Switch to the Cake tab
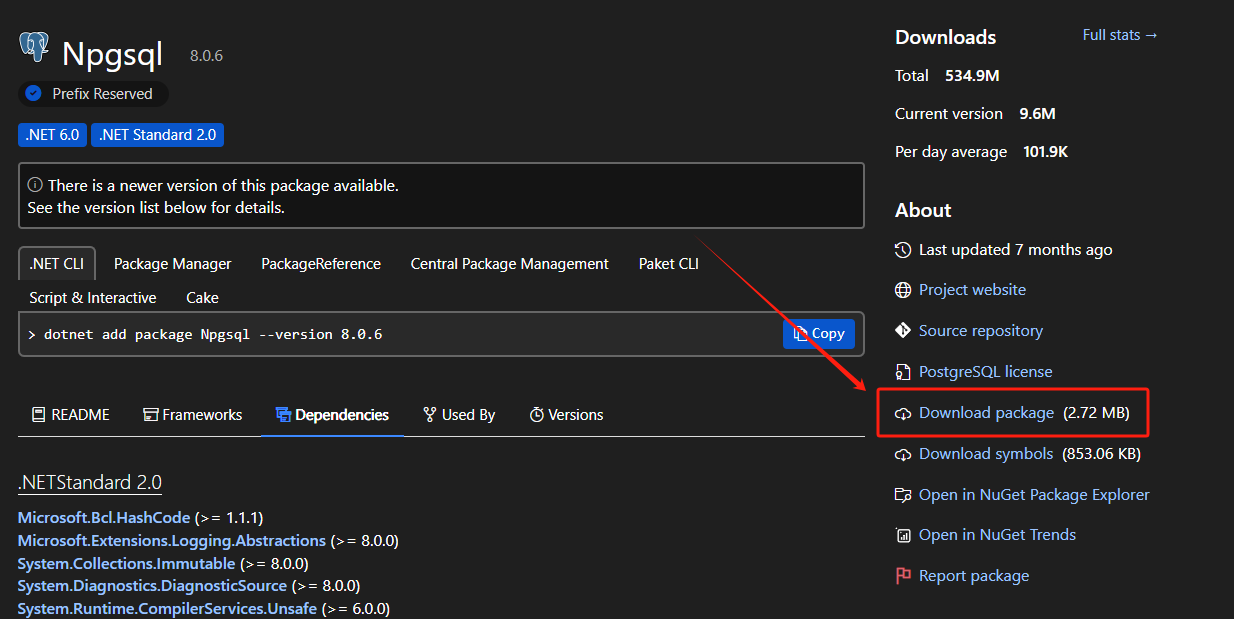This screenshot has height=619, width=1234. (x=202, y=297)
